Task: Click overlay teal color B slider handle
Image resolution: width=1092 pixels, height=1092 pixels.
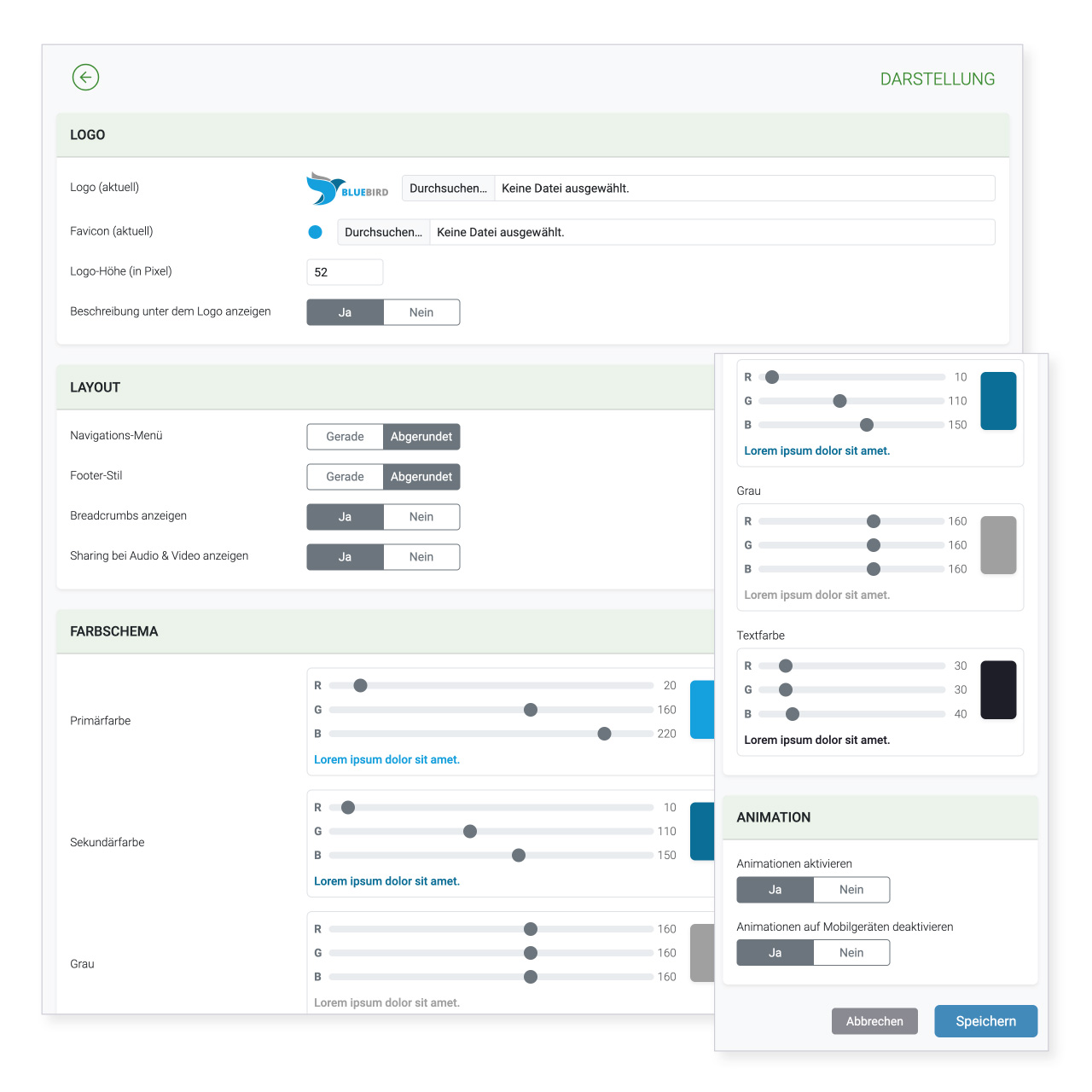Action: click(x=867, y=425)
